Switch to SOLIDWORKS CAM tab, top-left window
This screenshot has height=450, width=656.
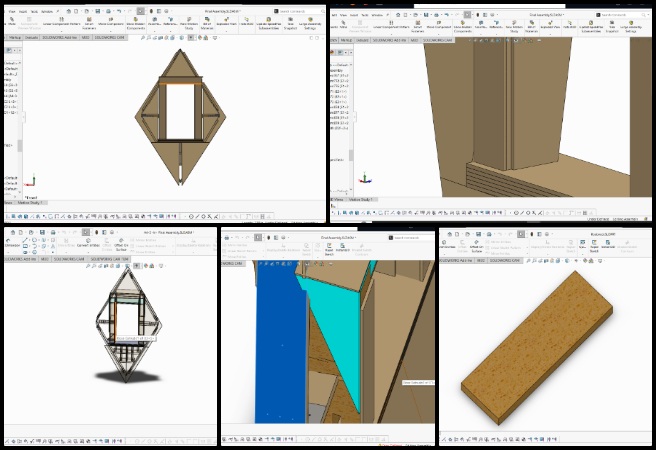(x=106, y=38)
